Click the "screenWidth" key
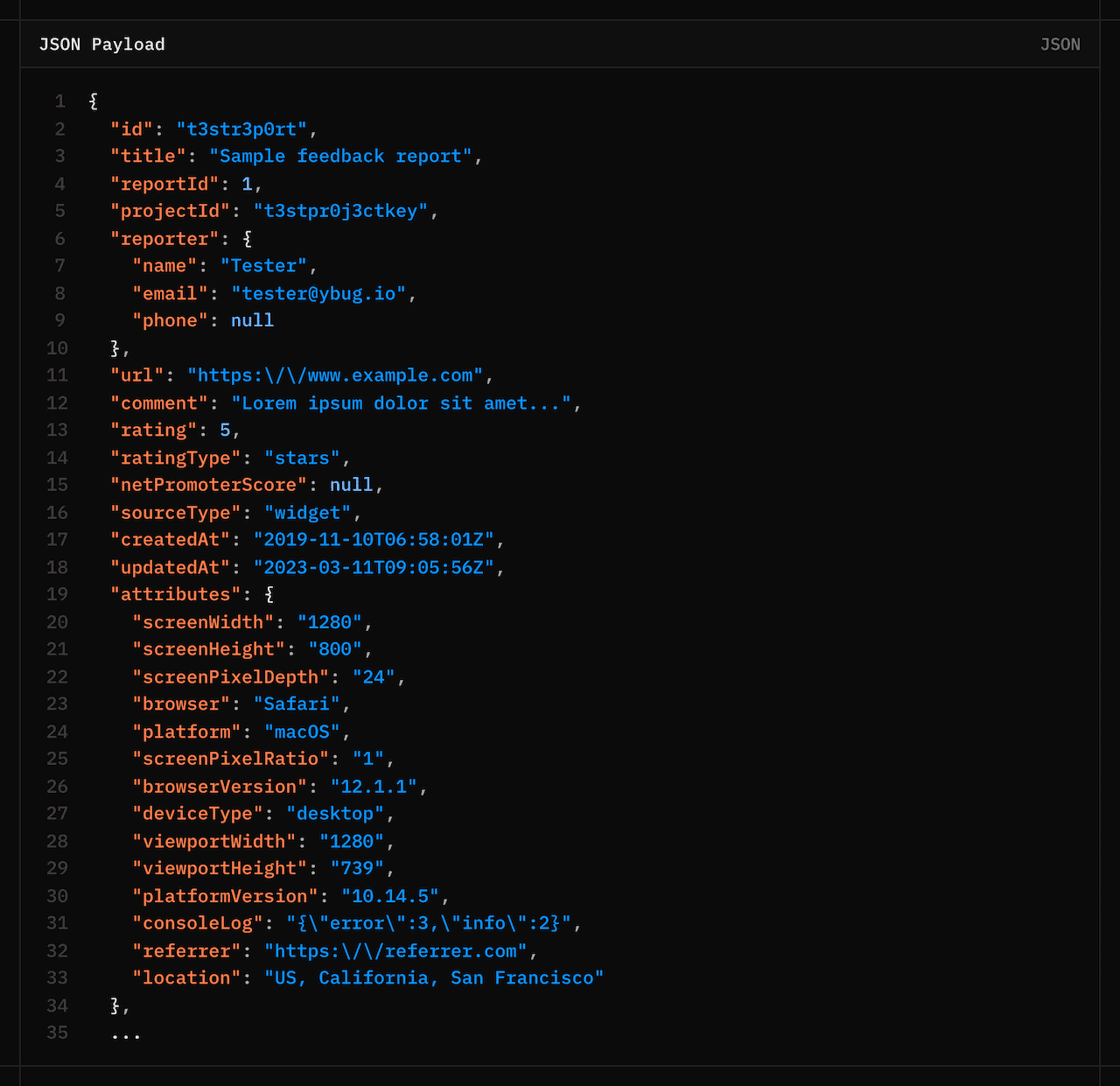This screenshot has width=1120, height=1086. [204, 622]
